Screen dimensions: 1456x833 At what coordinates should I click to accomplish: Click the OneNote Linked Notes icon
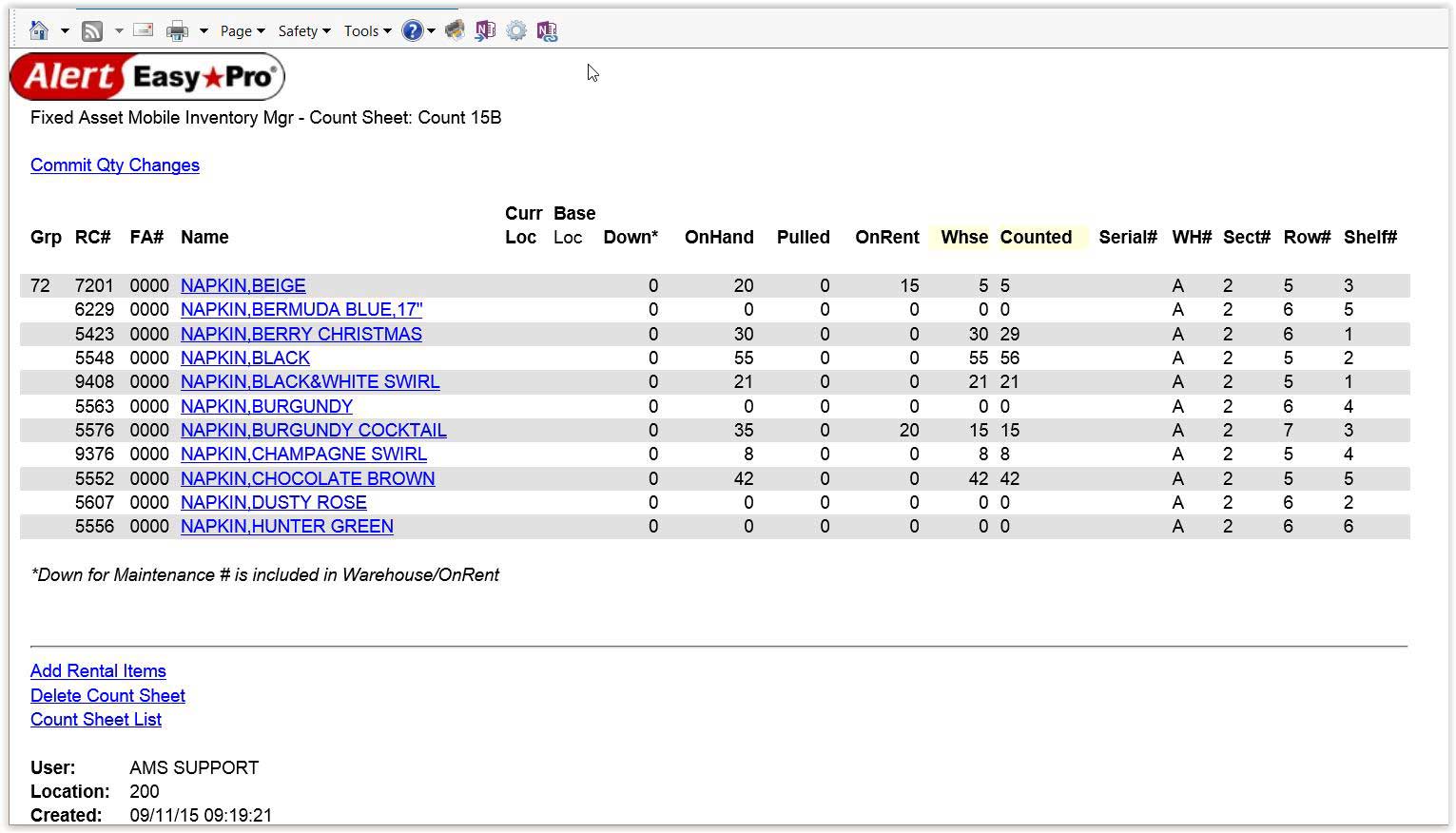pos(547,31)
